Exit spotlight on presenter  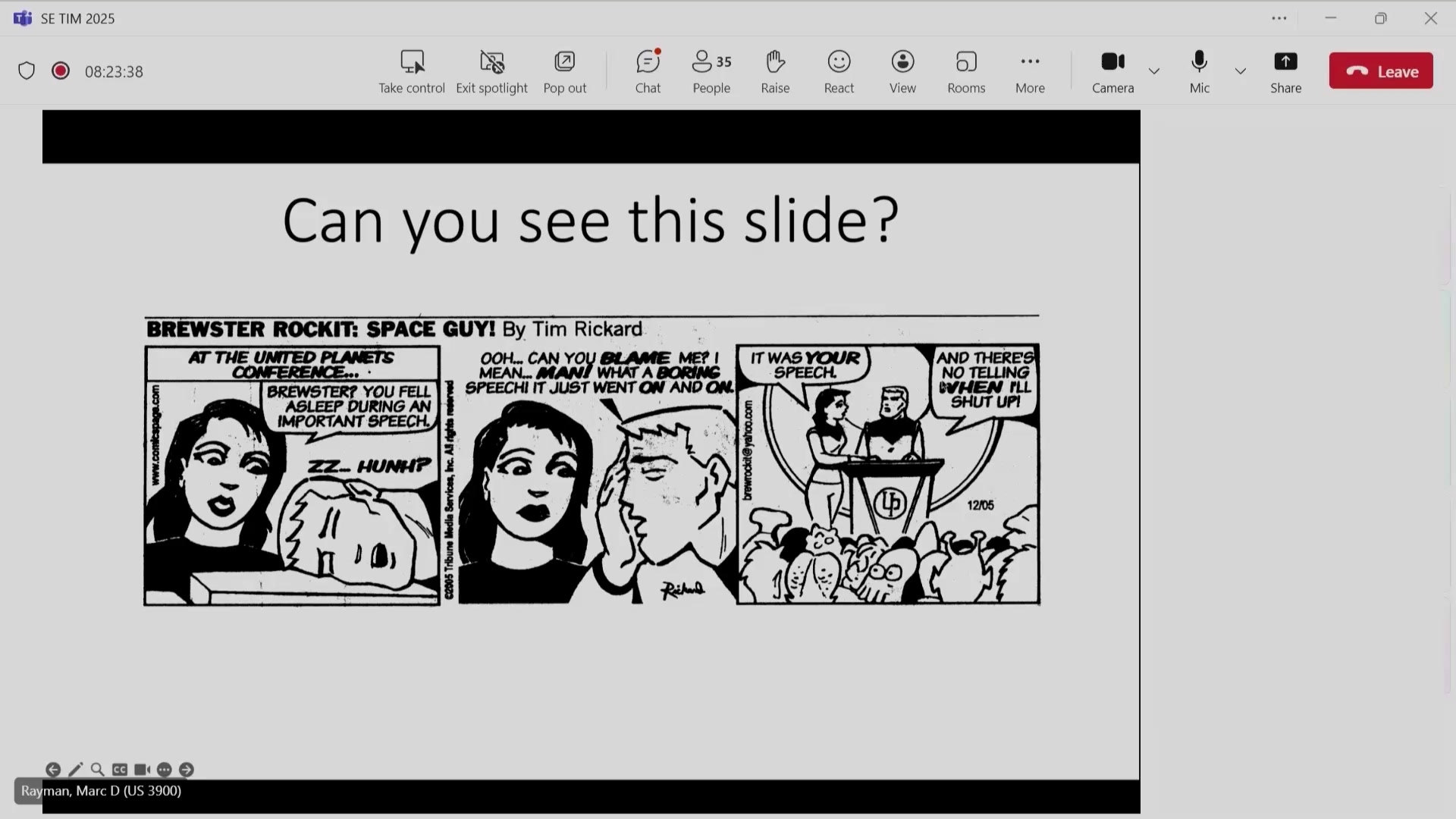pos(491,71)
